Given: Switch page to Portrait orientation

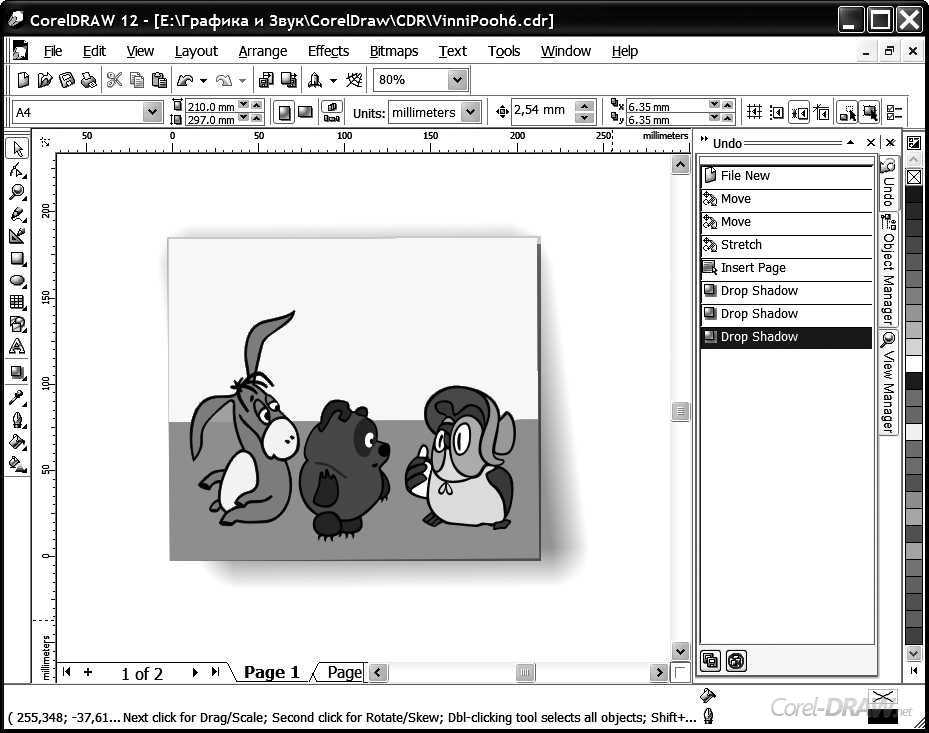Looking at the screenshot, I should (285, 112).
